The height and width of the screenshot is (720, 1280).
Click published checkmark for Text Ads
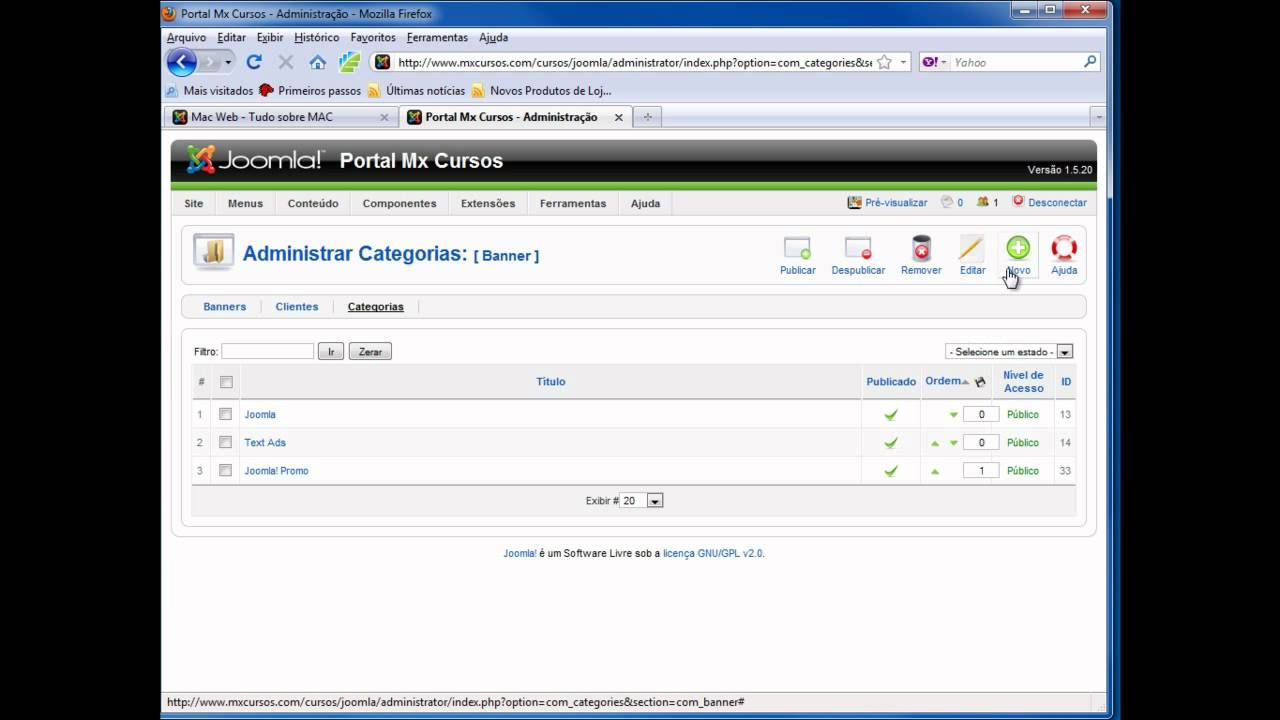click(x=890, y=443)
